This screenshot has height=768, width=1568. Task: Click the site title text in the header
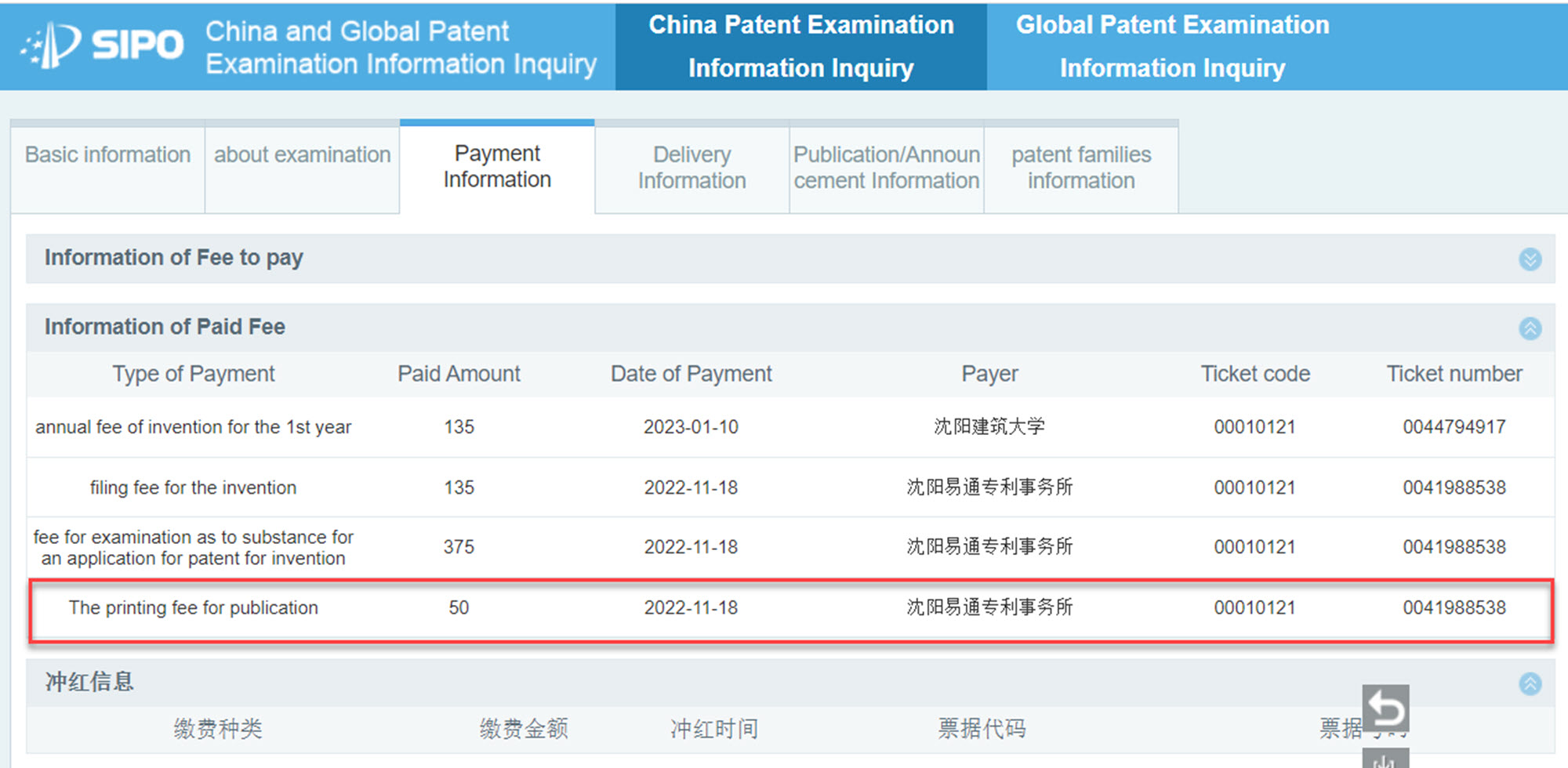coord(401,47)
